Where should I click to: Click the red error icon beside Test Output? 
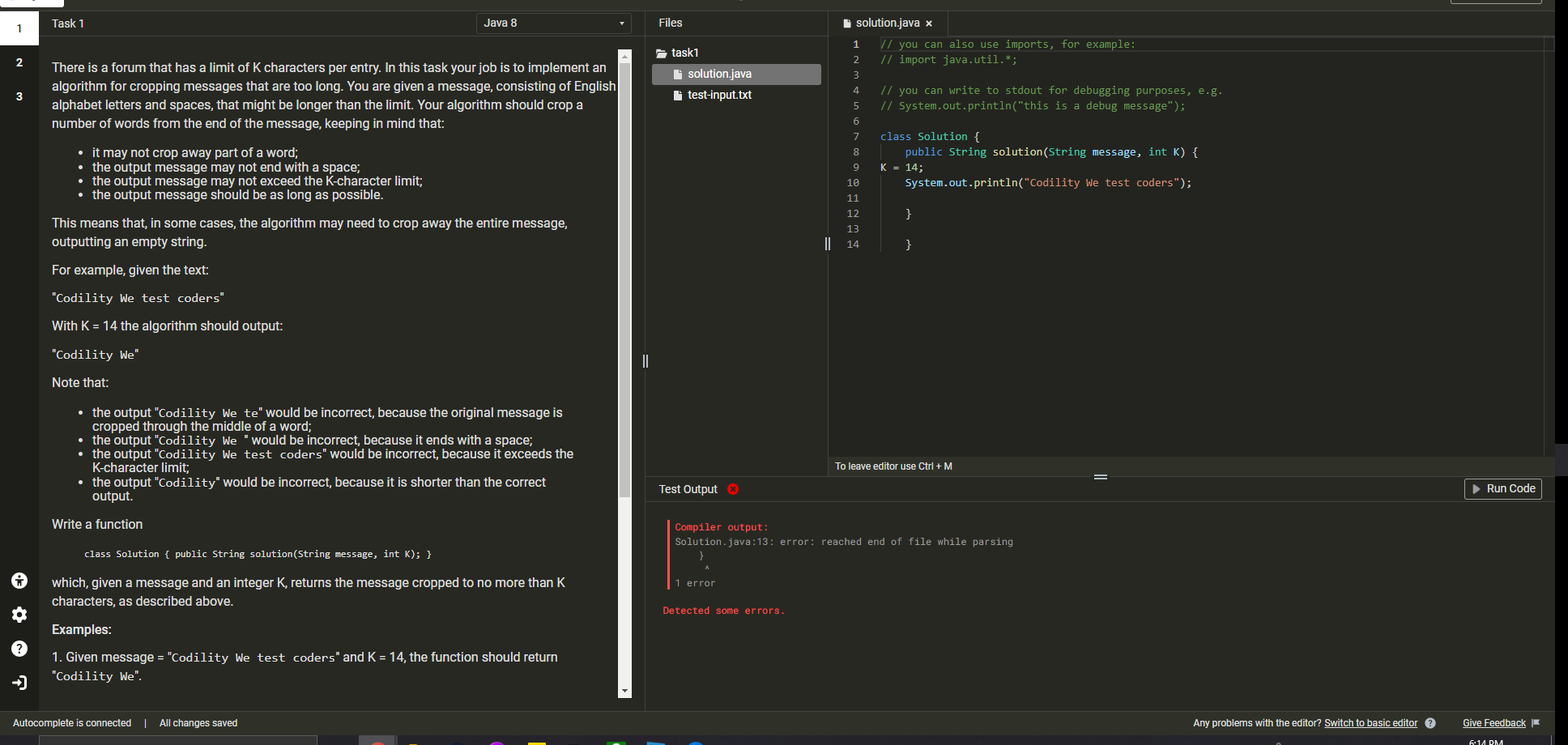coord(733,489)
